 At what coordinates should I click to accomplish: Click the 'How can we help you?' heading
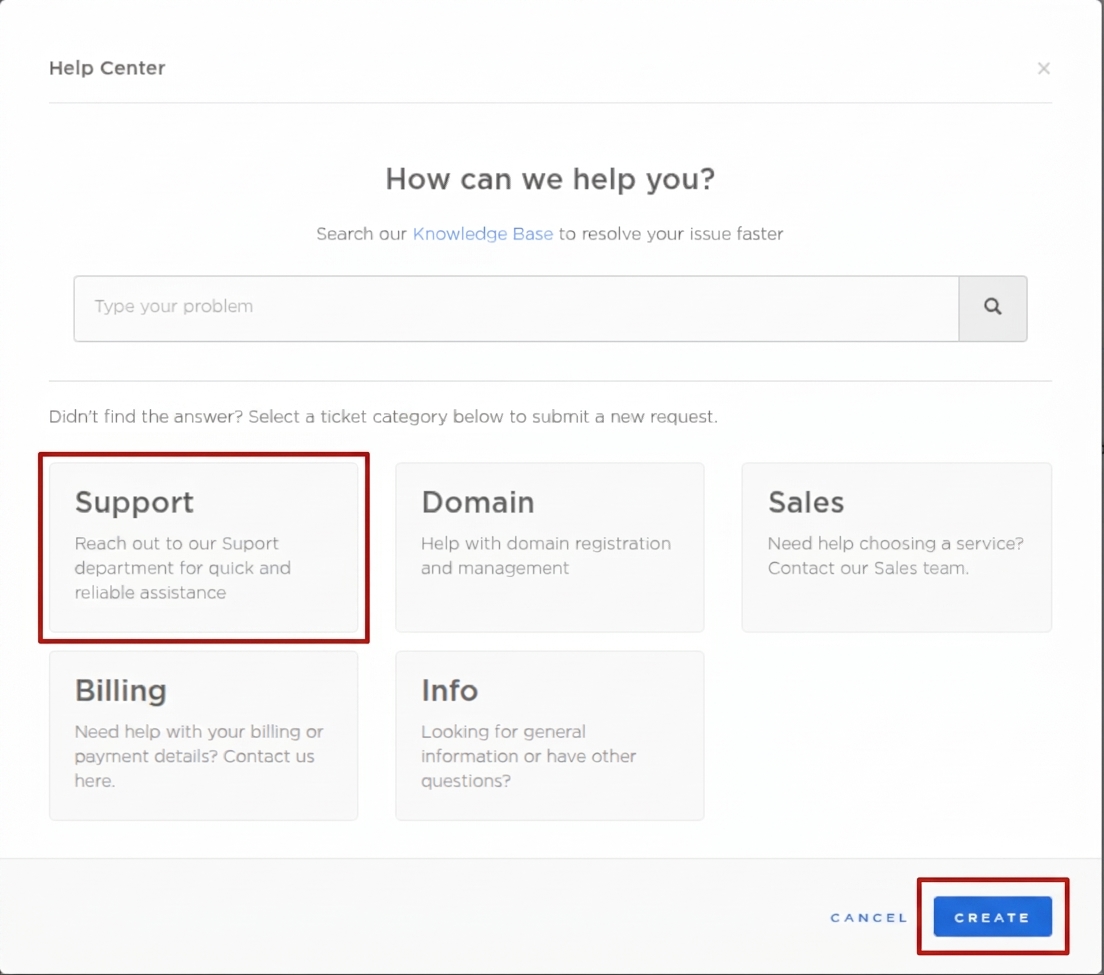click(550, 179)
